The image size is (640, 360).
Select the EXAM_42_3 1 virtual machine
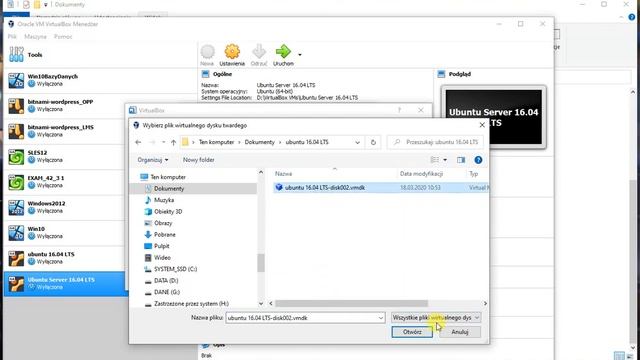tap(65, 182)
